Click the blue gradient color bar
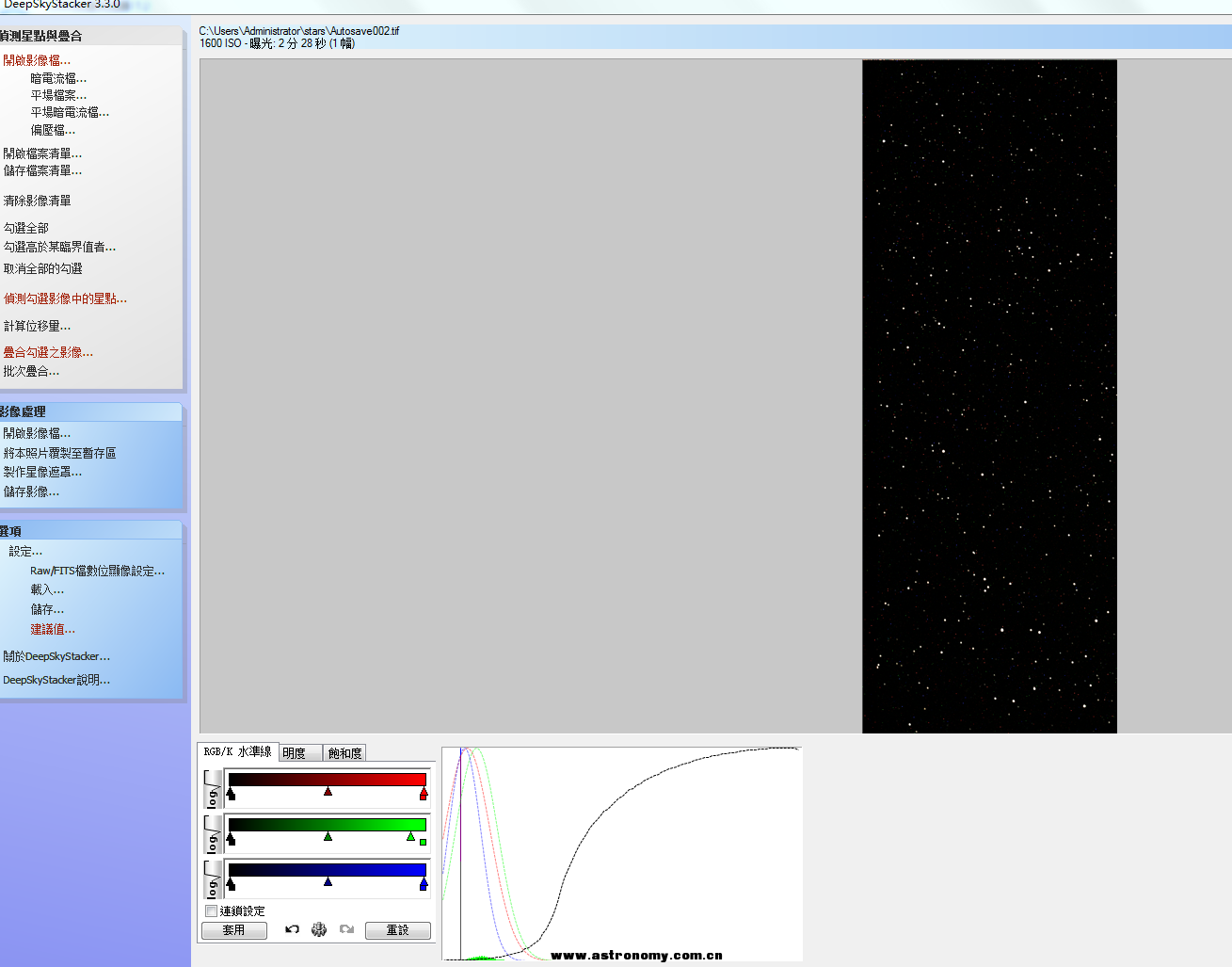The image size is (1232, 967). click(327, 870)
